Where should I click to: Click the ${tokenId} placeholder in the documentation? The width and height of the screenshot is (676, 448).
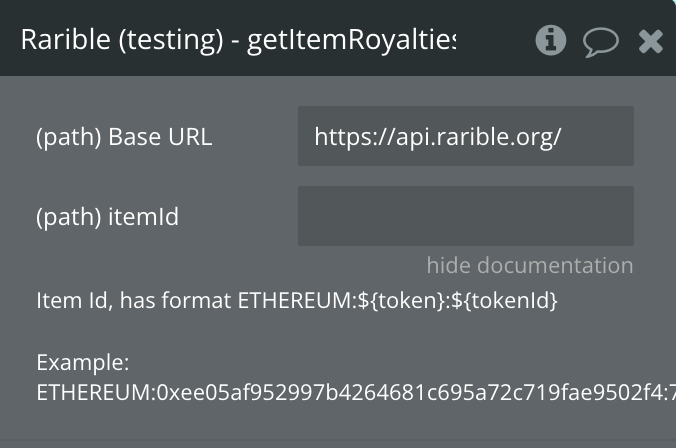(504, 301)
